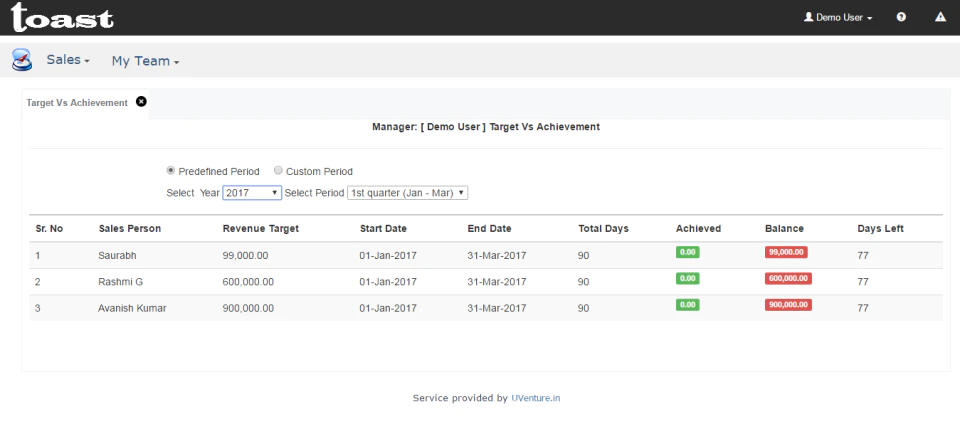
Task: Click the Revenue Target column header
Action: tap(261, 229)
